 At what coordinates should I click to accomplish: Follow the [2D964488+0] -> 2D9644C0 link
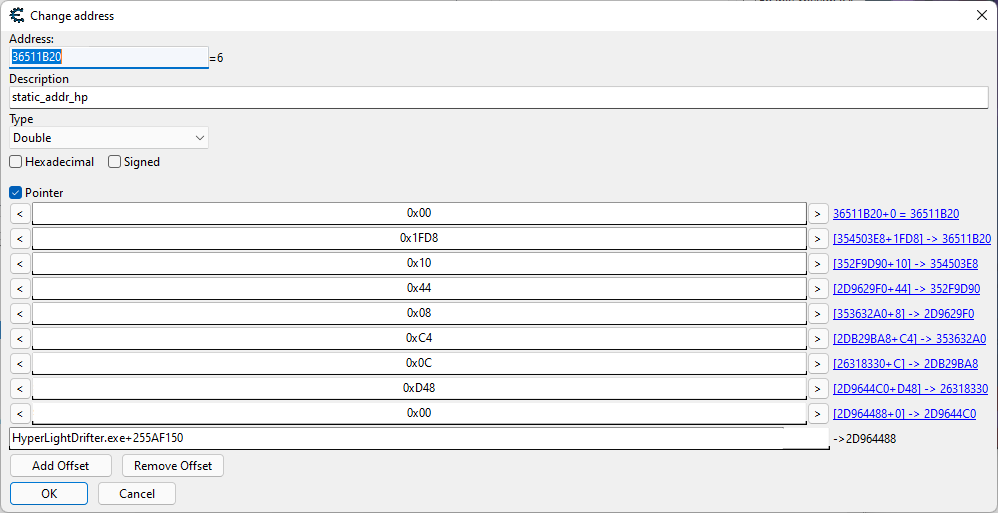[904, 414]
